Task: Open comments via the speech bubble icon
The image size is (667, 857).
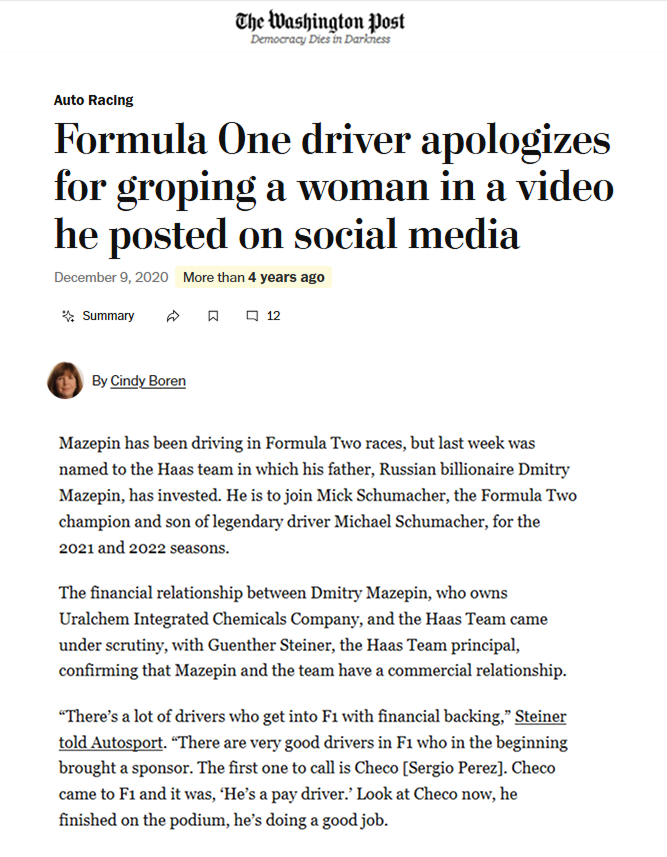Action: [x=252, y=316]
